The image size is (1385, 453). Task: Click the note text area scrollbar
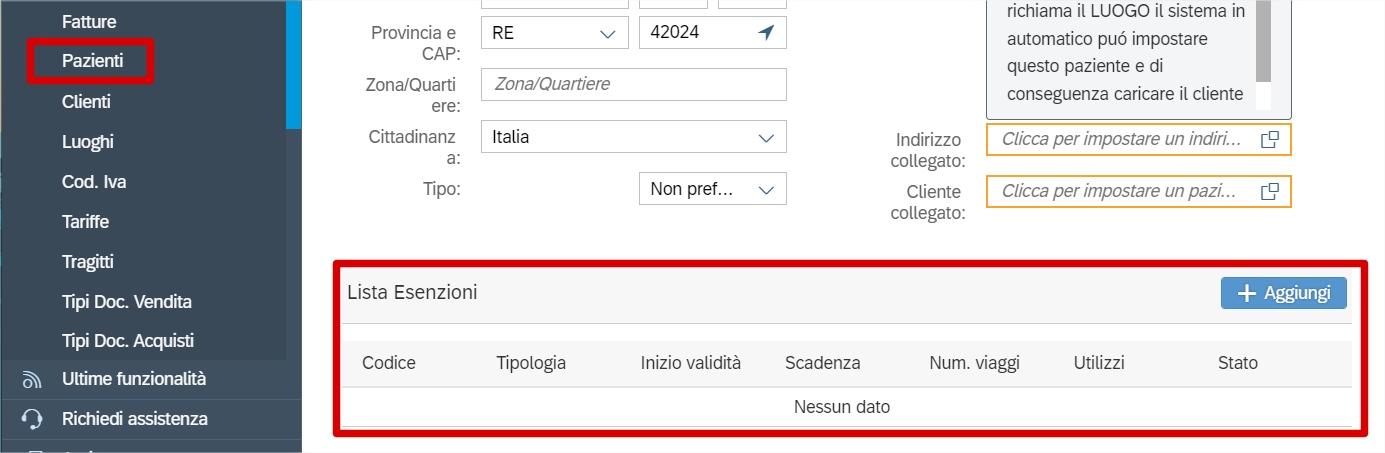pos(1263,40)
